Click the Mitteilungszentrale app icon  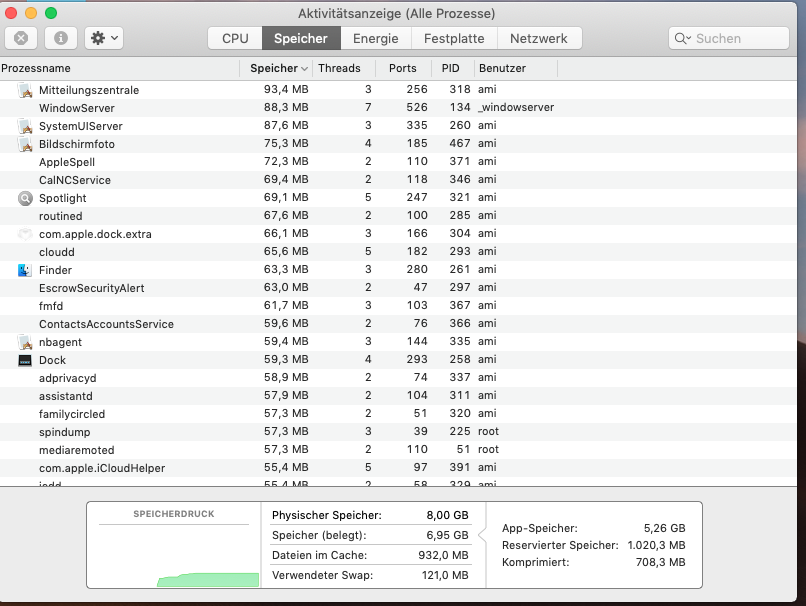pyautogui.click(x=25, y=90)
